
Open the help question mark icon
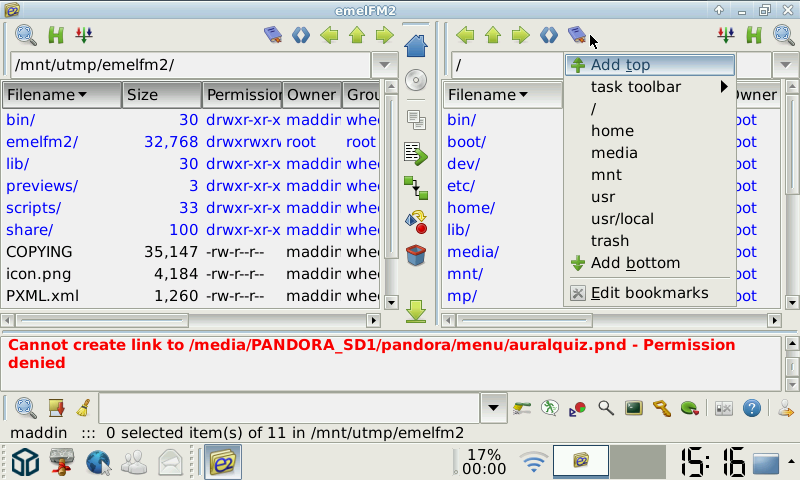click(x=752, y=408)
